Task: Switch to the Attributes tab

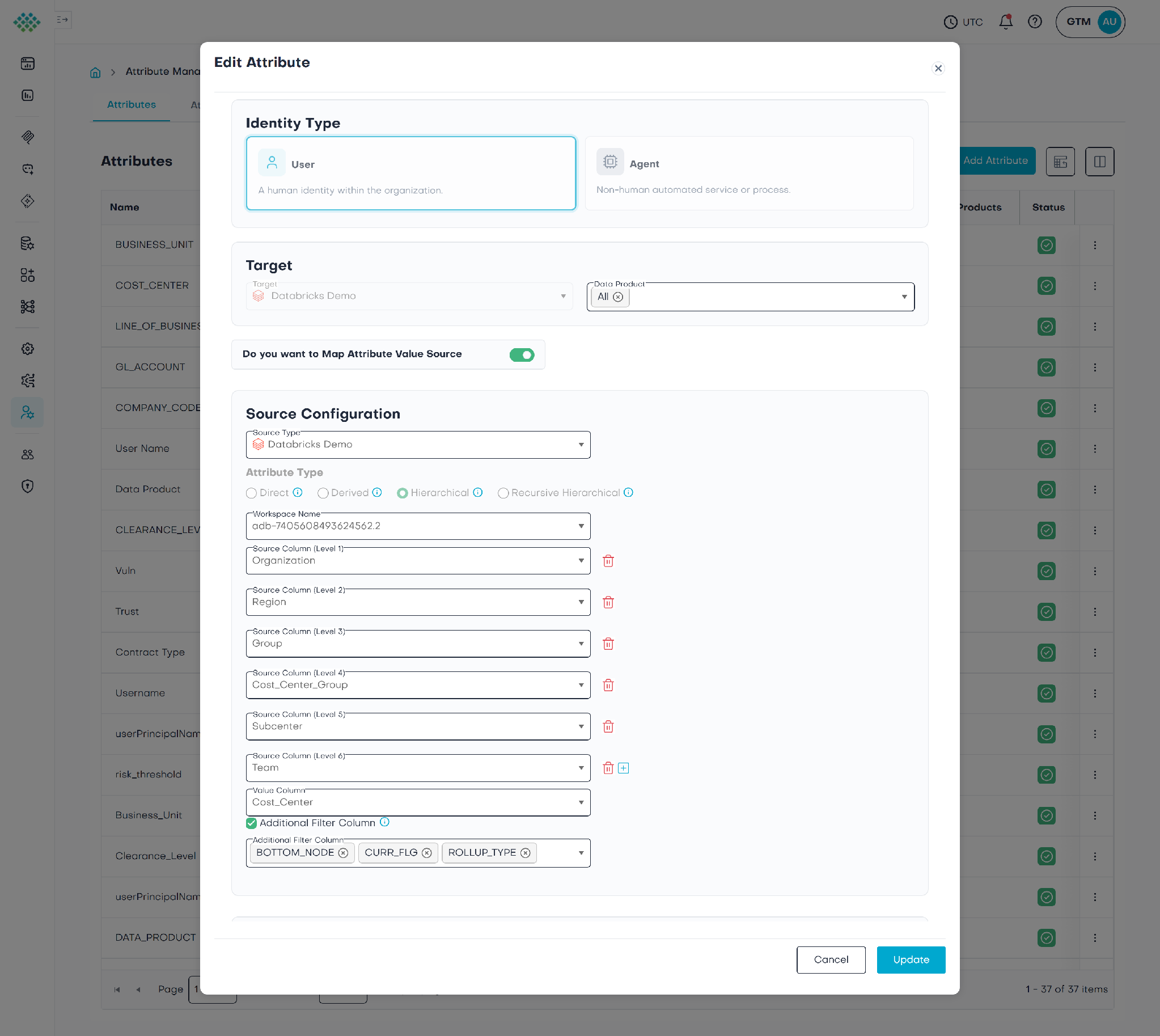Action: [x=132, y=105]
